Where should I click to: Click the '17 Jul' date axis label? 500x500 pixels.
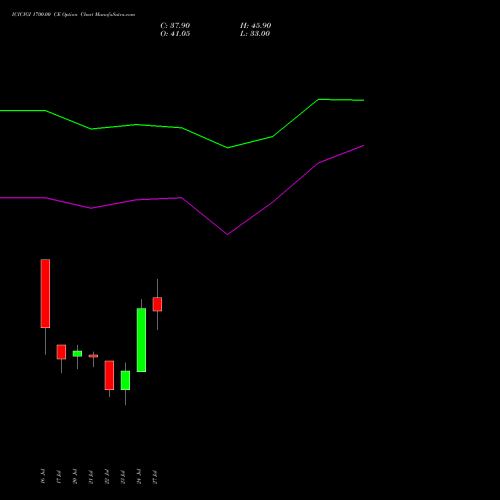59,476
